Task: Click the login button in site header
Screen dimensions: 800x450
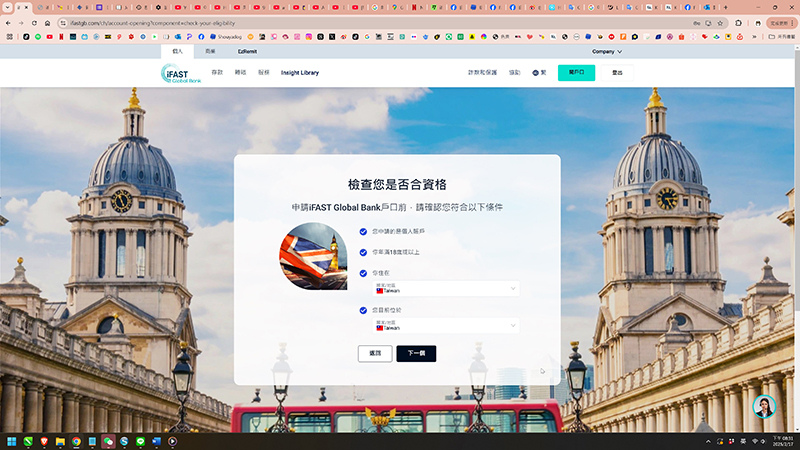Action: [617, 73]
